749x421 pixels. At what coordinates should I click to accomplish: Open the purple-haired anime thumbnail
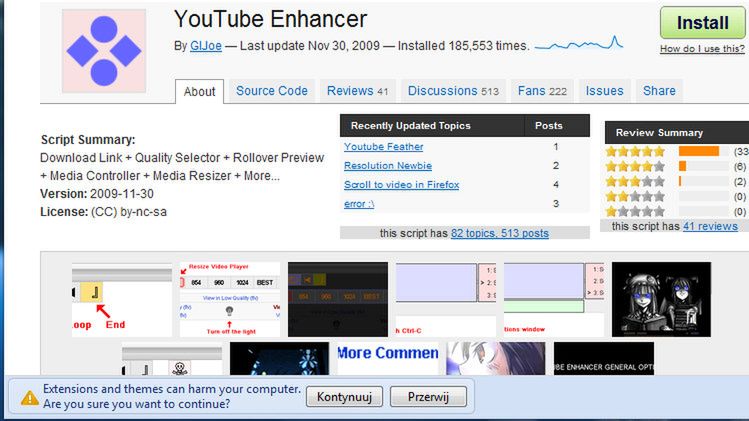[496, 358]
